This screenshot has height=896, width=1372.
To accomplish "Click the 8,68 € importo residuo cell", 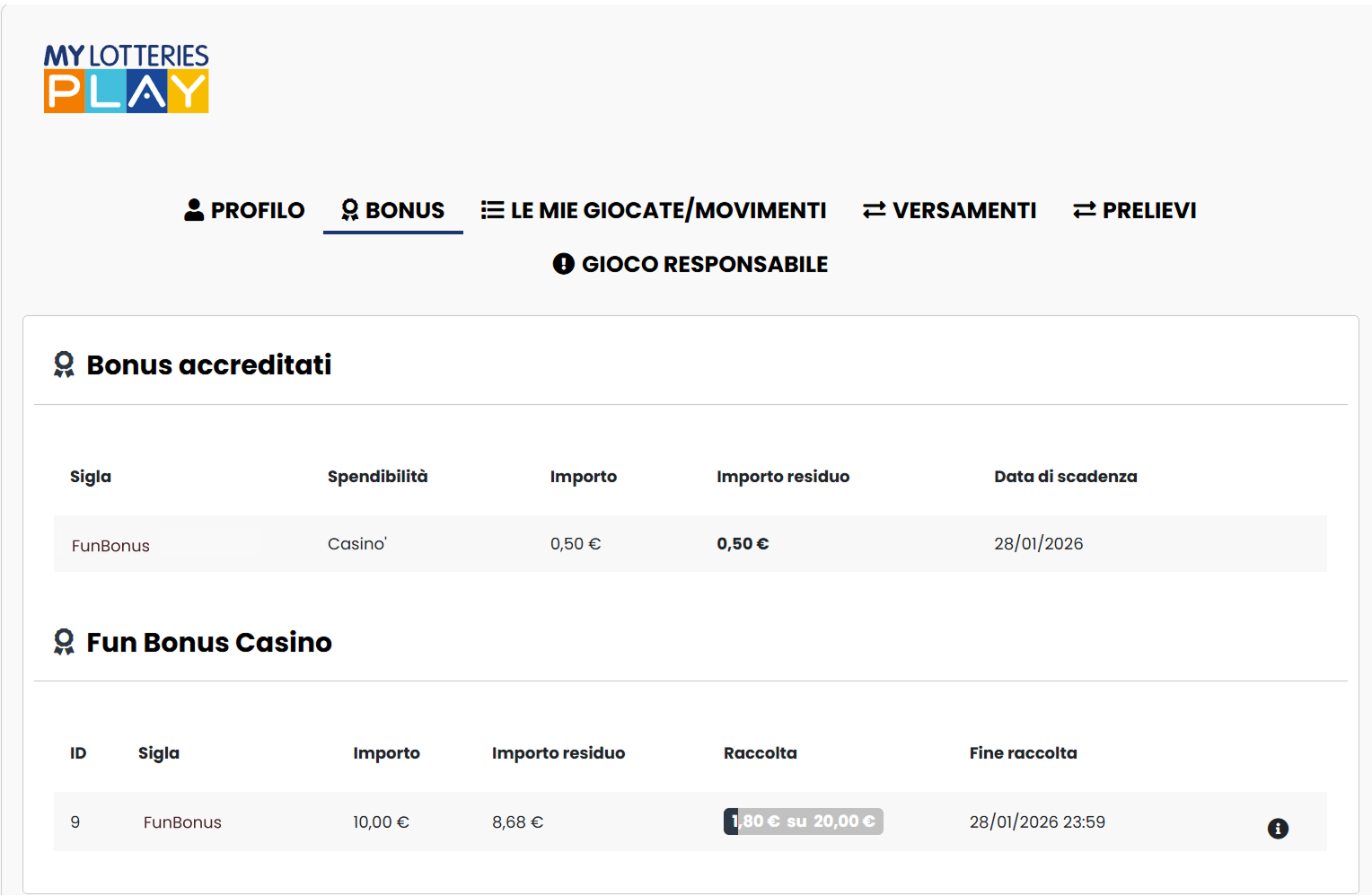I will pyautogui.click(x=517, y=821).
